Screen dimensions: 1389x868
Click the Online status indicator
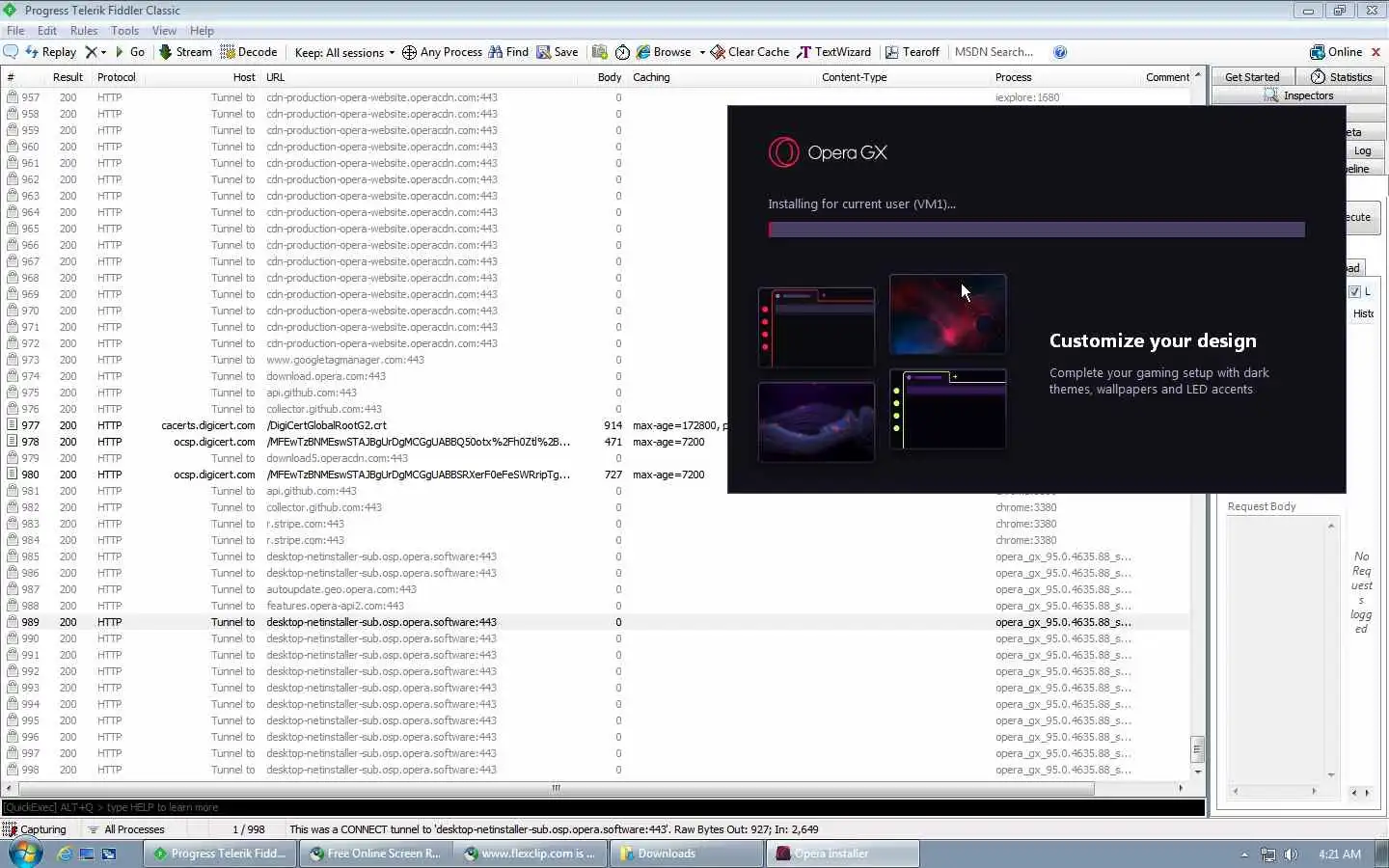[1336, 52]
